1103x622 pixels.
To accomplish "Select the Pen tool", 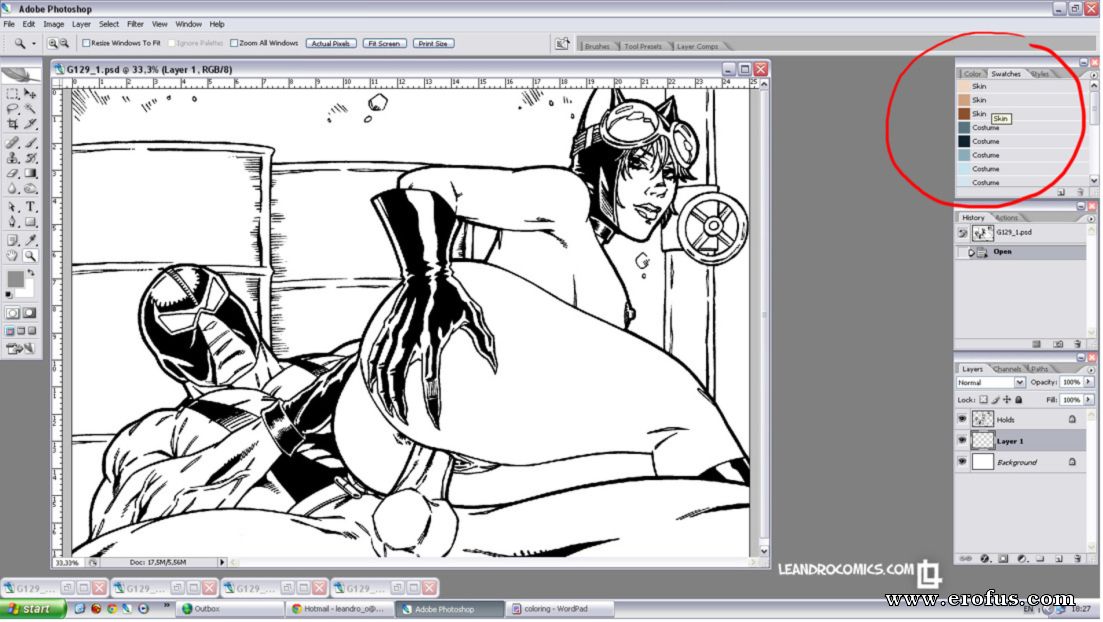I will [13, 222].
